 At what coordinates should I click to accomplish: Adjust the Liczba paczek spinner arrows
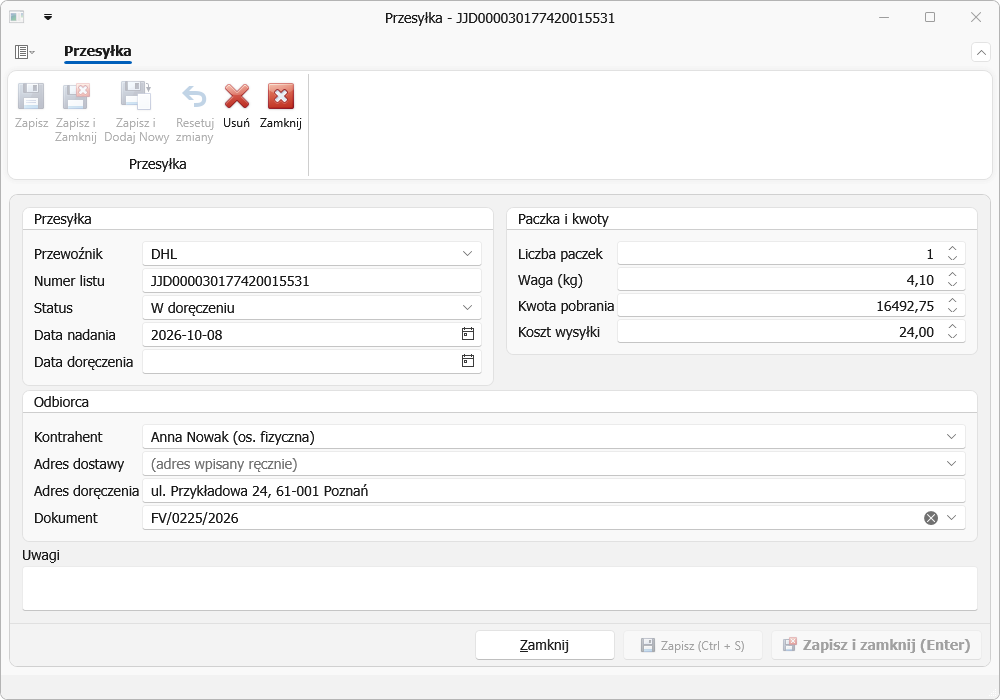point(952,254)
